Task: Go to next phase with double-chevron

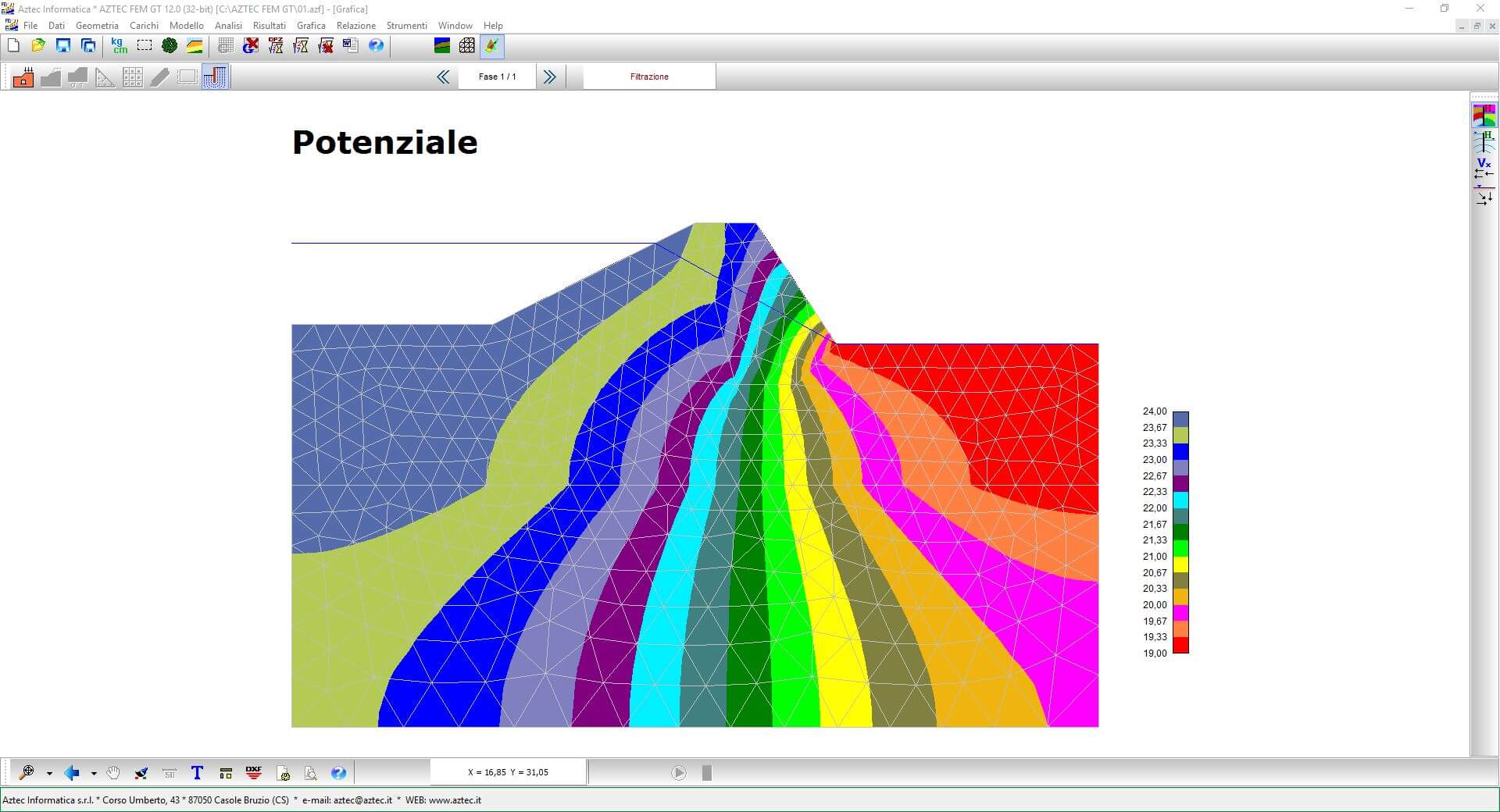Action: (550, 77)
